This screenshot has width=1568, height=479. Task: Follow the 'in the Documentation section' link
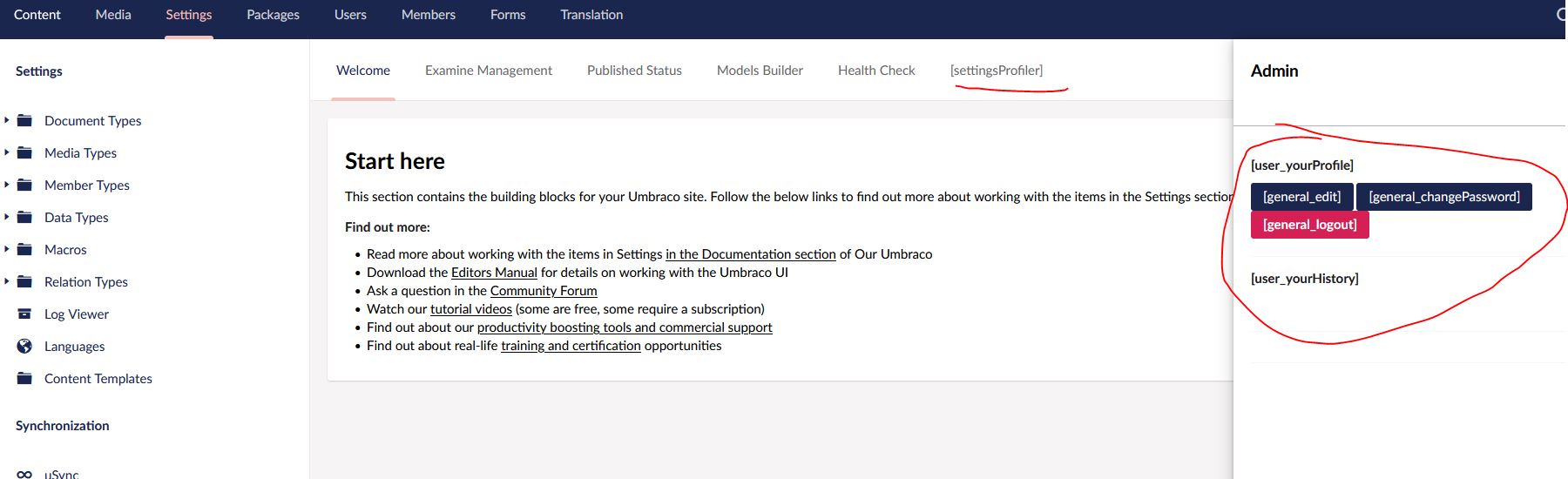pos(751,254)
